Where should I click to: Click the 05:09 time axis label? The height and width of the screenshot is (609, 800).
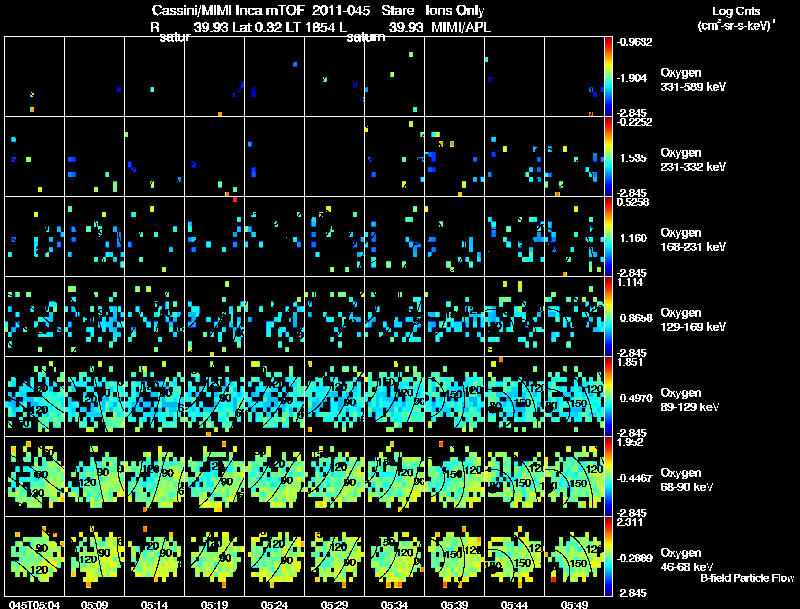tap(94, 605)
